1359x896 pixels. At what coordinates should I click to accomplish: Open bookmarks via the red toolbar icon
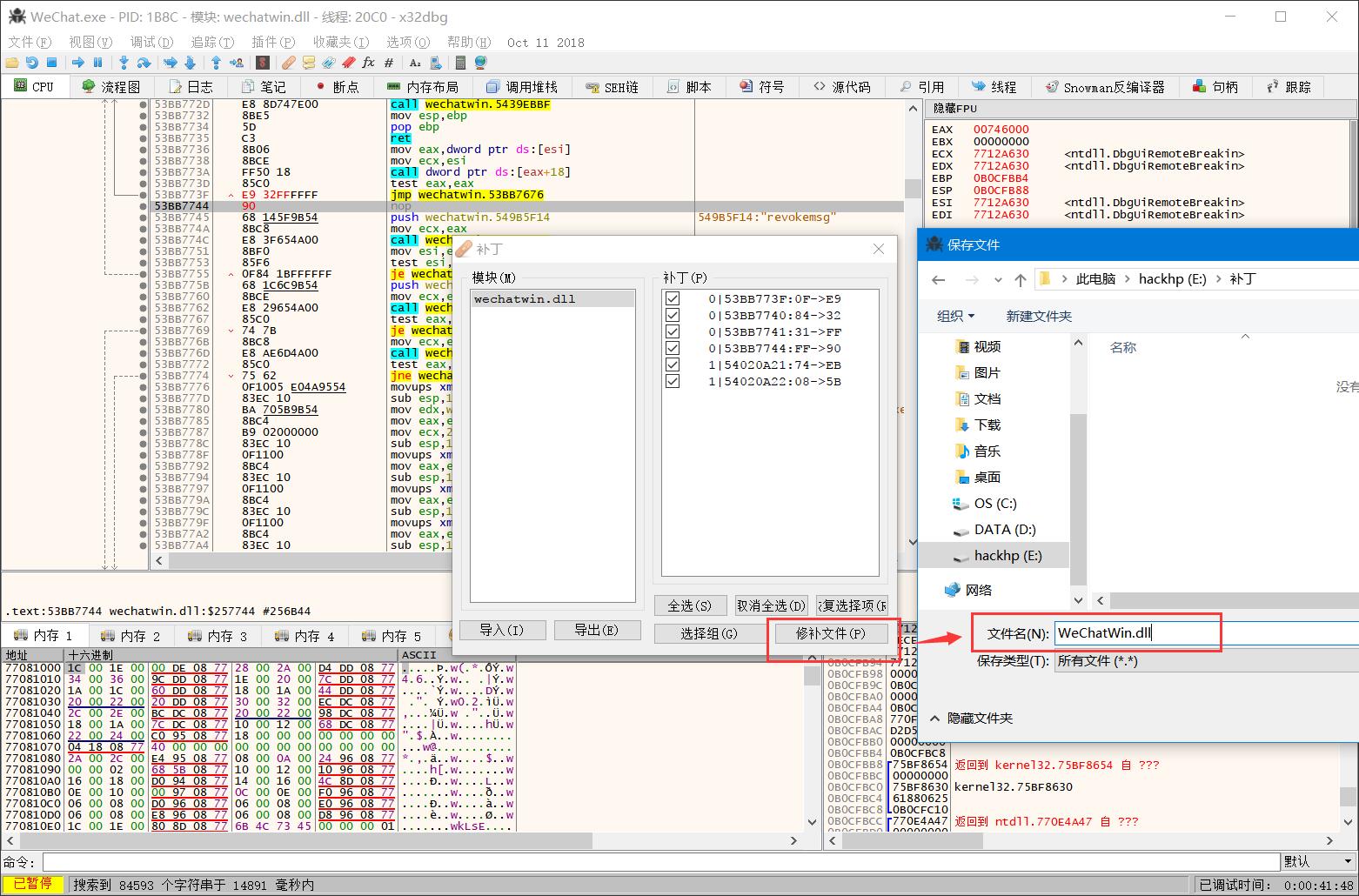(x=348, y=63)
